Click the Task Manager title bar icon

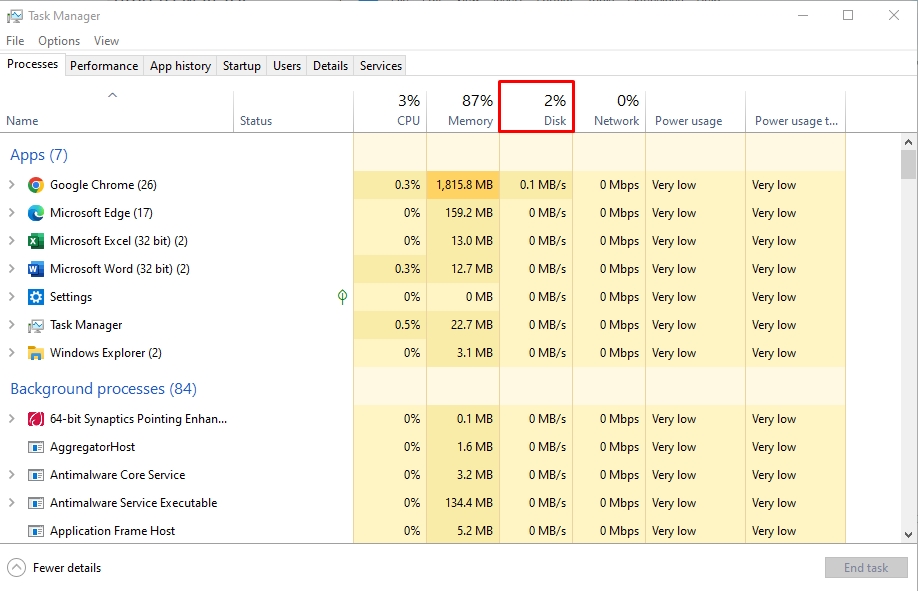pyautogui.click(x=15, y=16)
